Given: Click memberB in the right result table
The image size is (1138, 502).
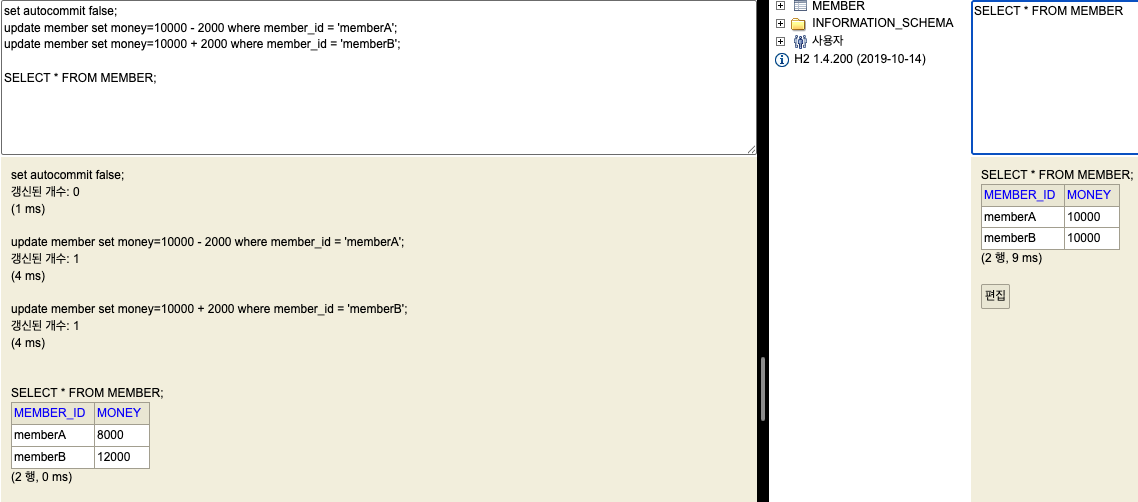Looking at the screenshot, I should point(1023,239).
